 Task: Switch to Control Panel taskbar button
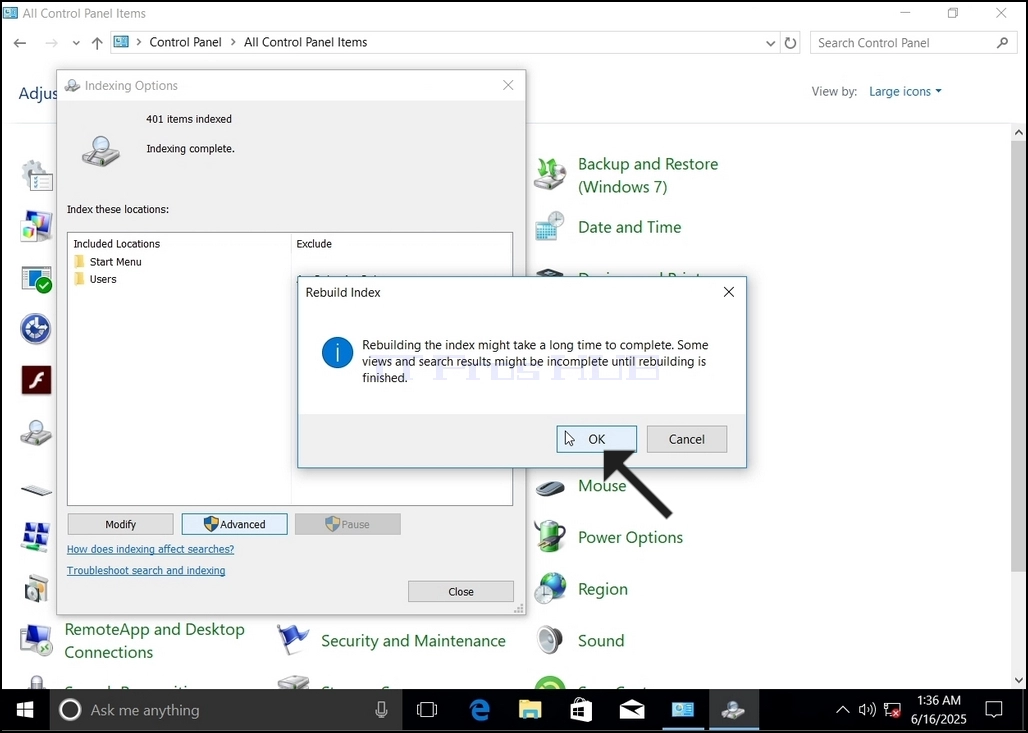(x=682, y=710)
